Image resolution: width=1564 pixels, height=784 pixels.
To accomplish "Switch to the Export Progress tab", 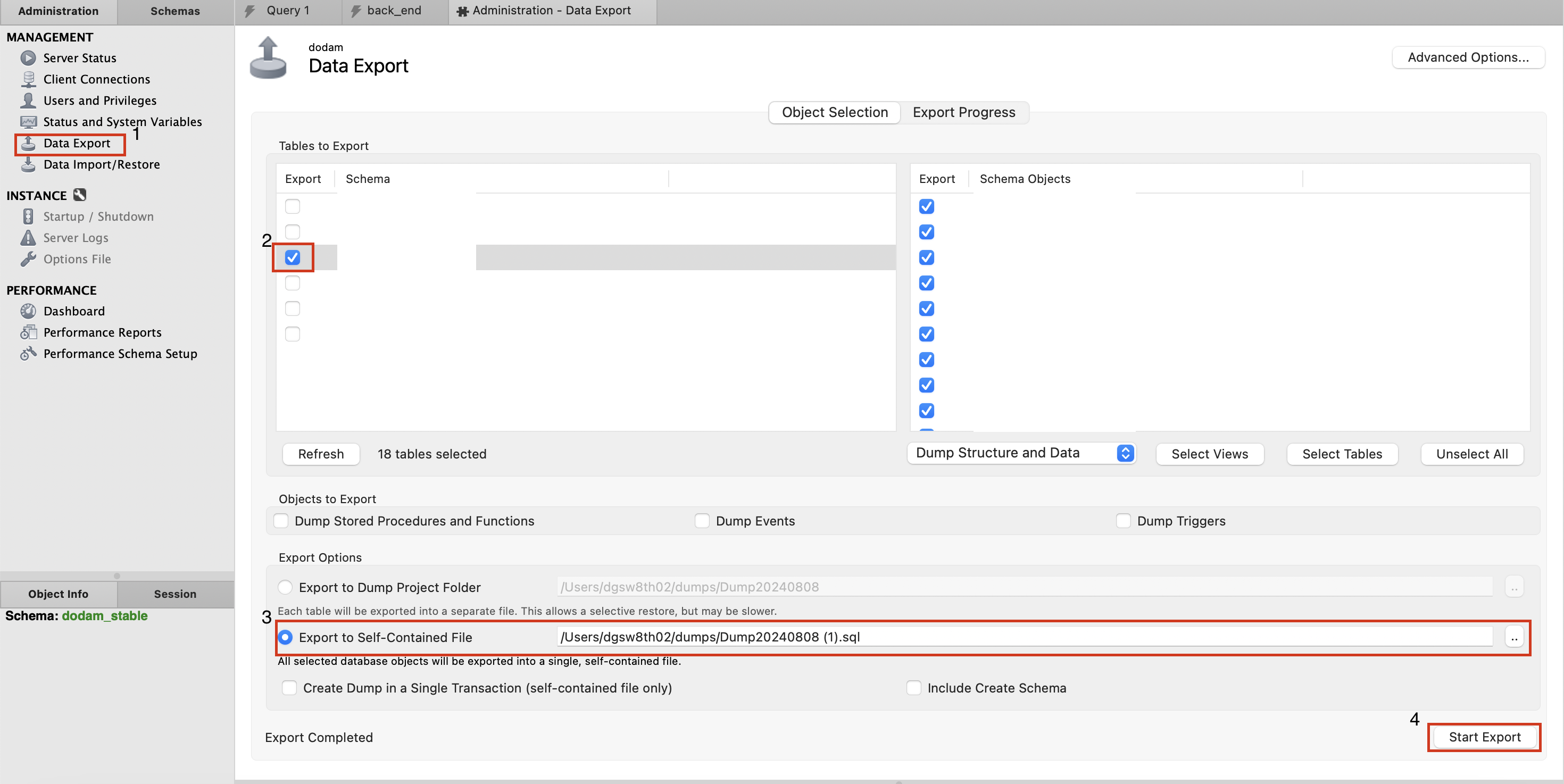I will [x=963, y=113].
